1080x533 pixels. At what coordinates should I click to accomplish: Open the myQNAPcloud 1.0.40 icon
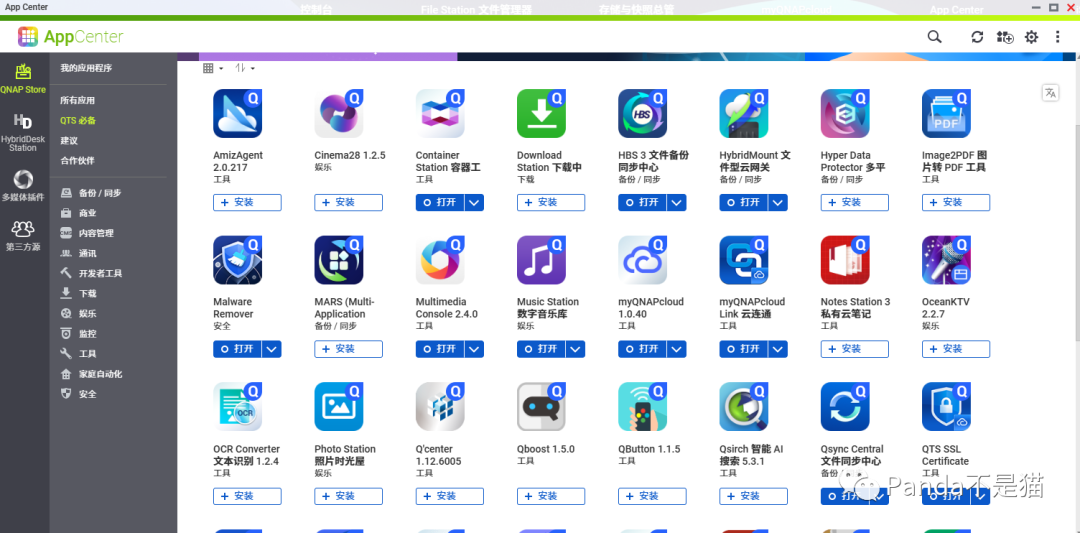click(x=643, y=260)
